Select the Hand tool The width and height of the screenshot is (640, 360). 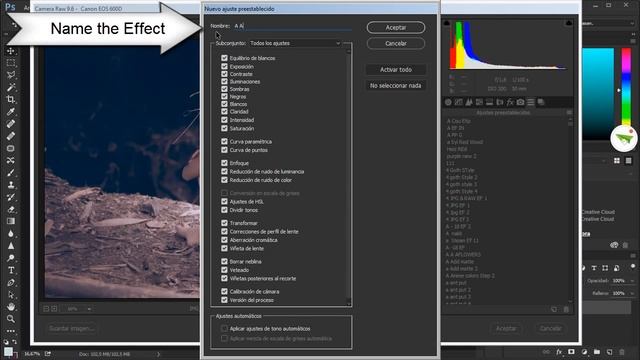tap(11, 307)
